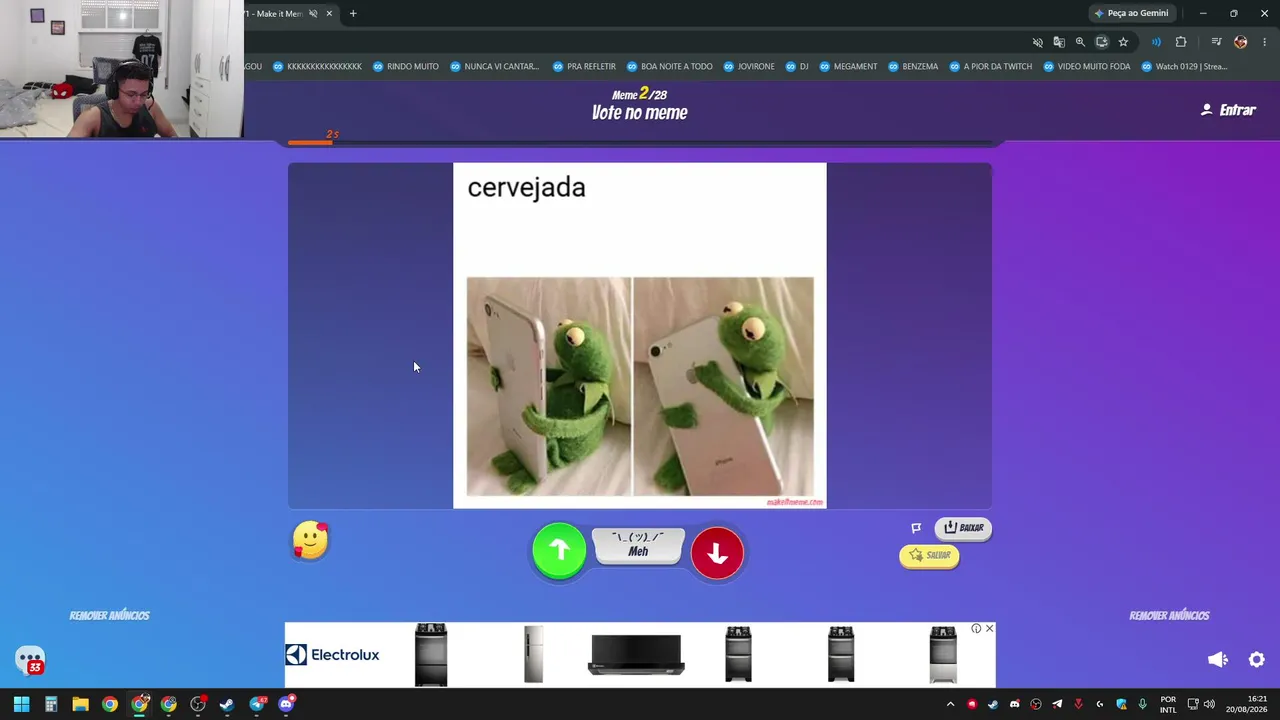Image resolution: width=1280 pixels, height=720 pixels.
Task: Mute the Make it Meme tab audio
Action: (x=313, y=14)
